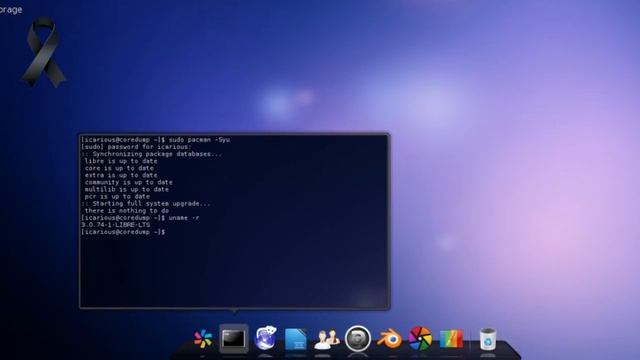The image size is (640, 360).
Task: Open the color-wheel shutter dock icon
Action: point(420,338)
